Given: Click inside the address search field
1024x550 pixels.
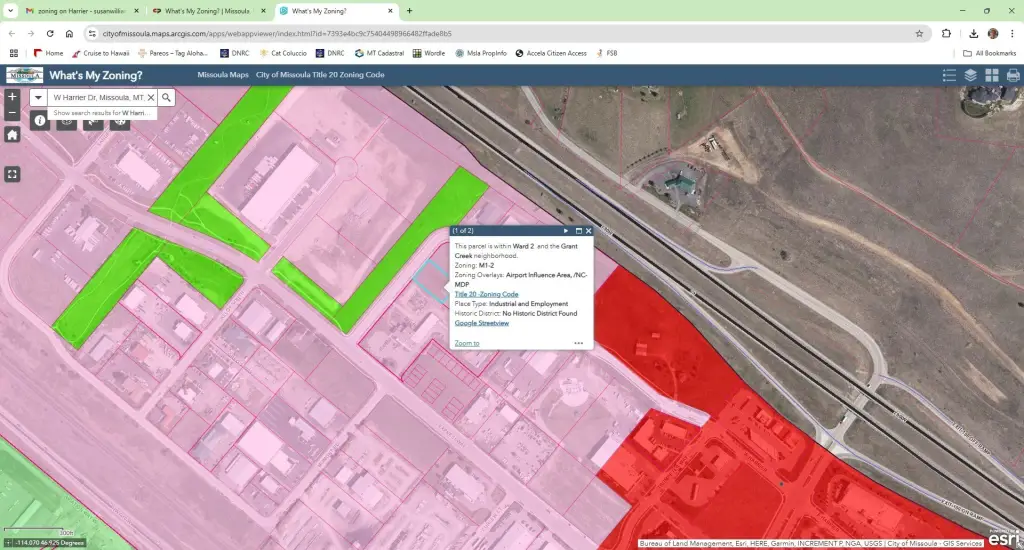Looking at the screenshot, I should tap(97, 98).
